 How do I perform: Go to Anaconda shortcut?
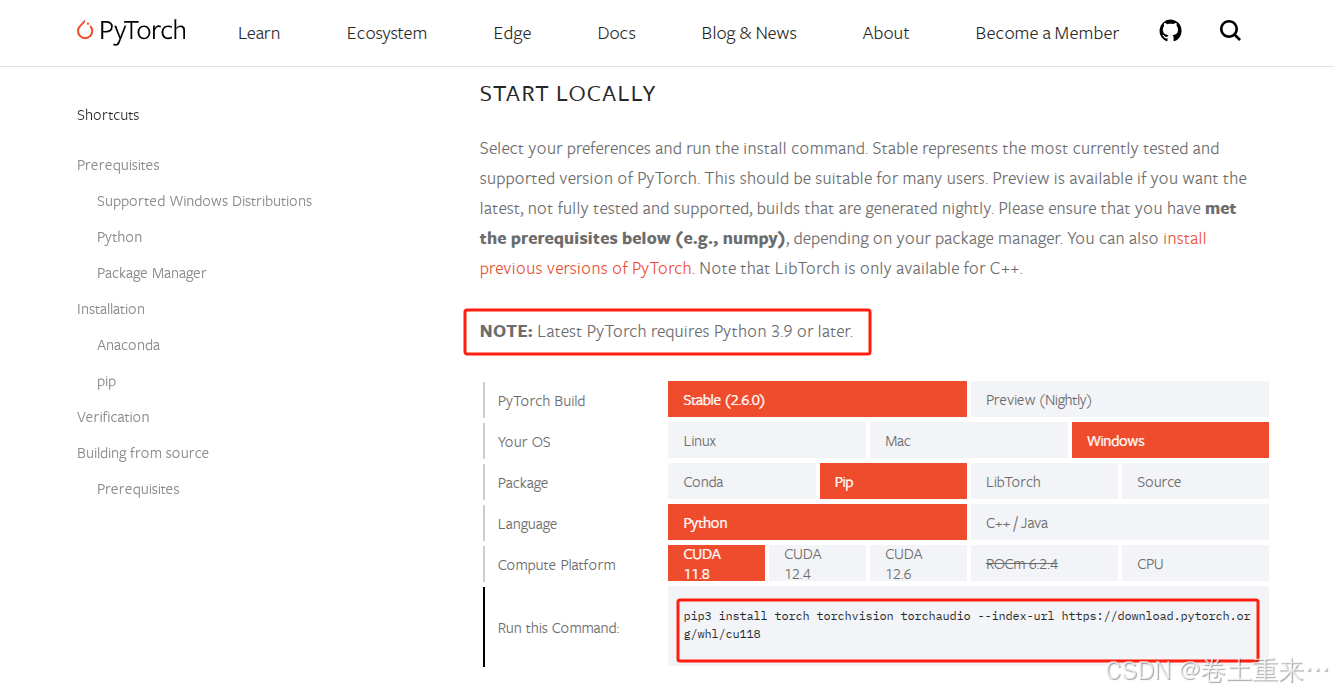tap(128, 345)
